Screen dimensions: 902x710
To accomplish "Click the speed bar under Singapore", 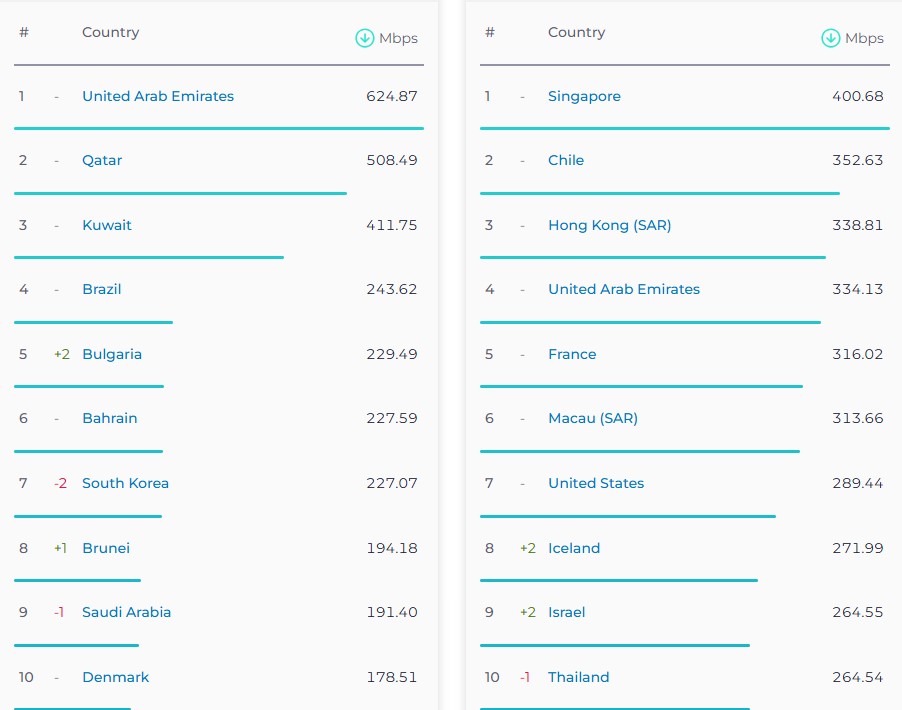I will click(x=684, y=128).
